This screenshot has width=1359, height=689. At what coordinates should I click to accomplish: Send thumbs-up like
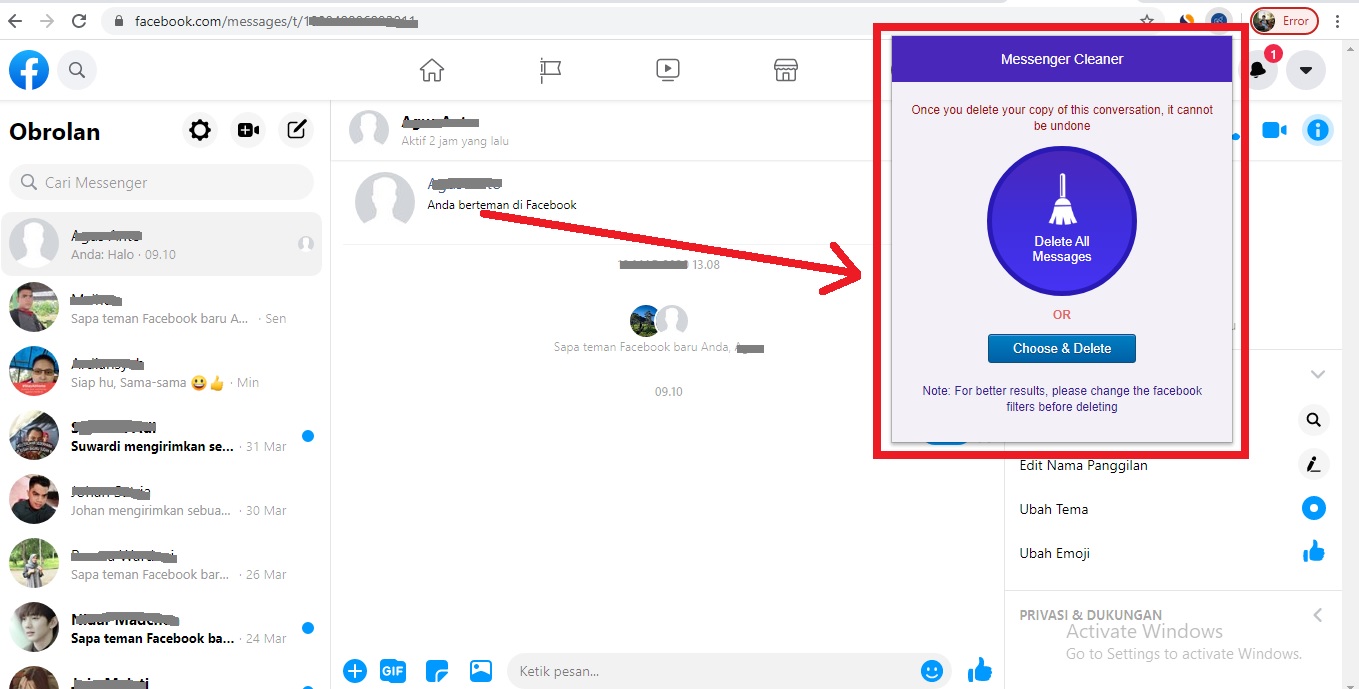click(x=980, y=670)
